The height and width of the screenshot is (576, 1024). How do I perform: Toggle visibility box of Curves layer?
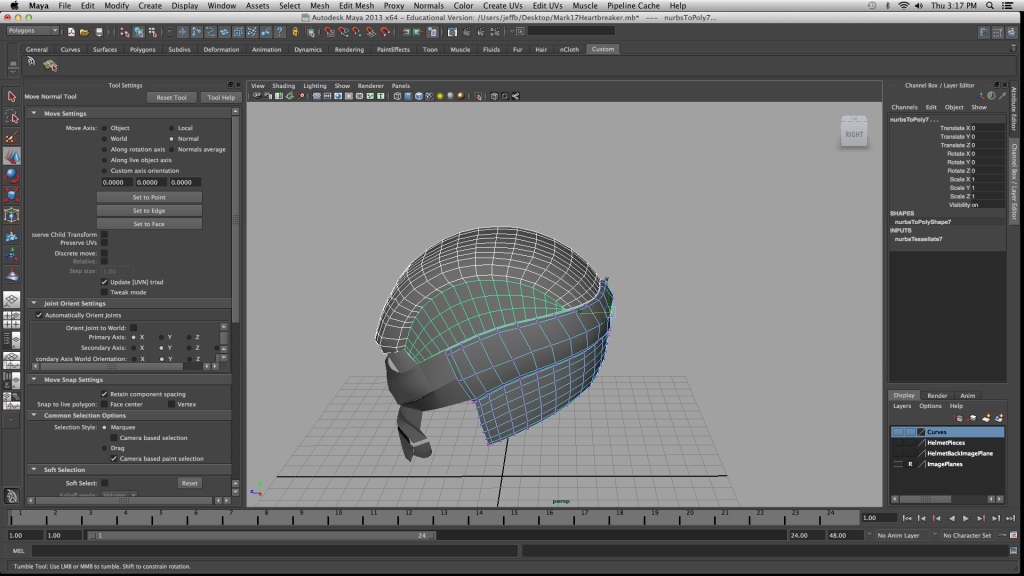click(x=898, y=432)
